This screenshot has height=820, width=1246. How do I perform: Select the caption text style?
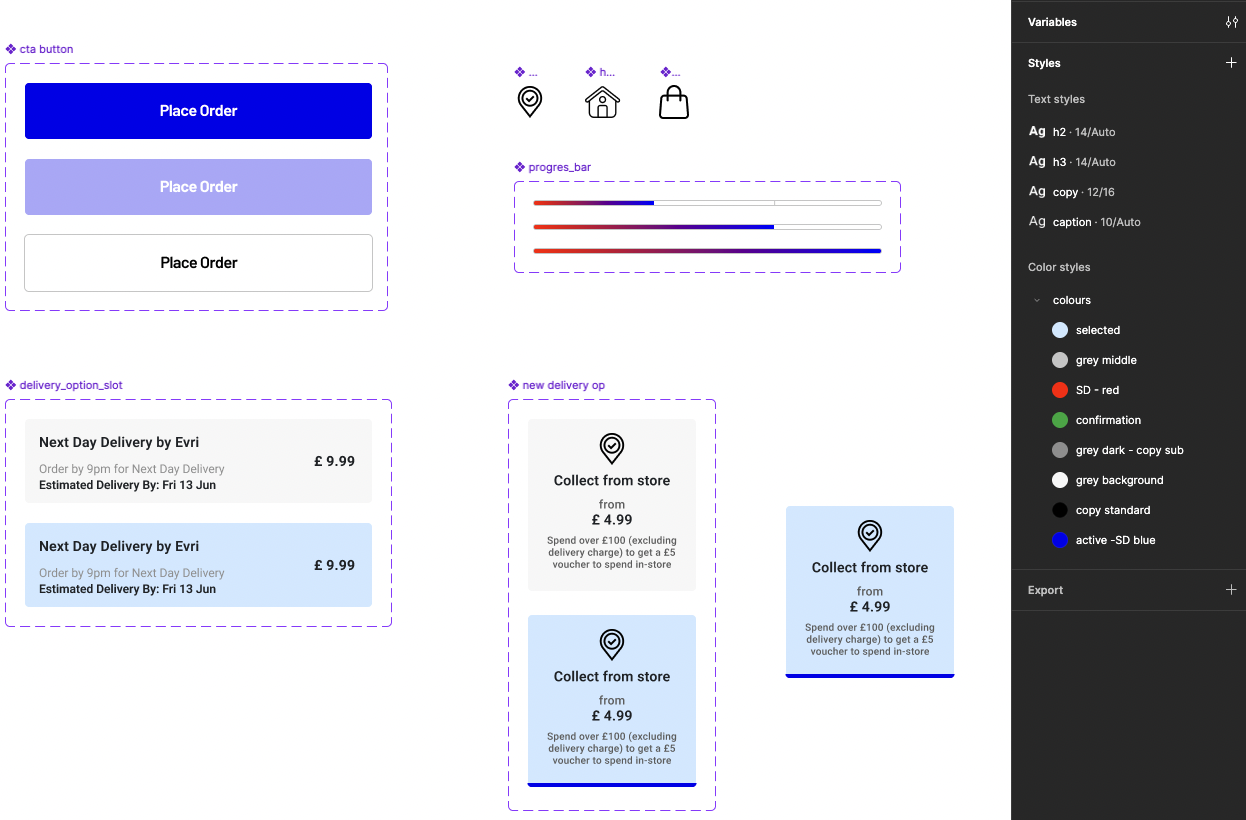(1085, 222)
